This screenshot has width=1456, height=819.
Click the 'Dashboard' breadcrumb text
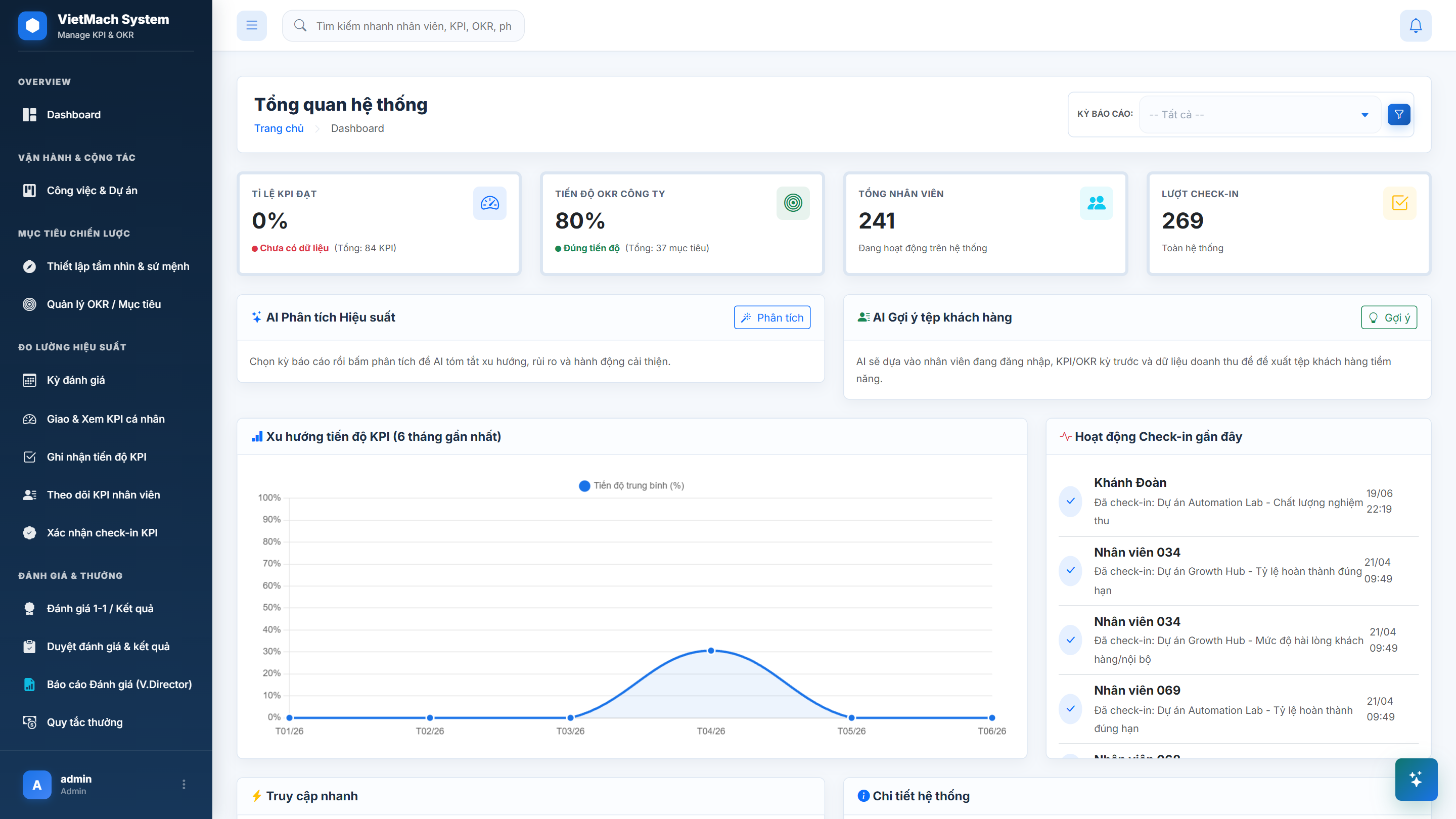(x=357, y=128)
